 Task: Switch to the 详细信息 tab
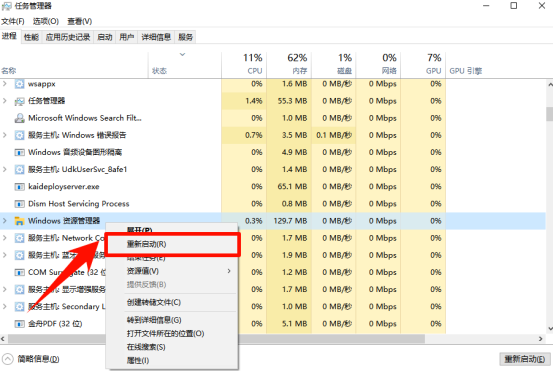[156, 37]
